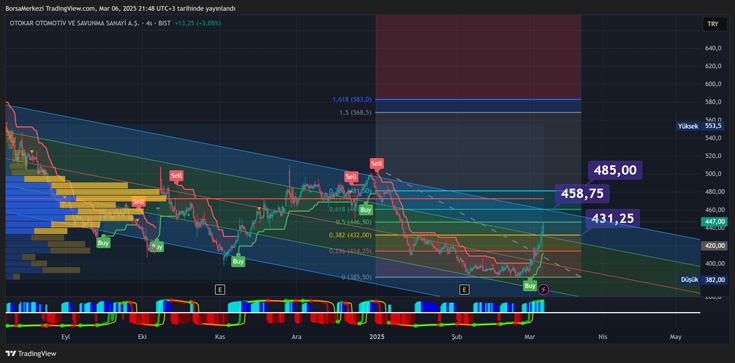
Task: Click the Eki month on time axis
Action: [x=142, y=337]
